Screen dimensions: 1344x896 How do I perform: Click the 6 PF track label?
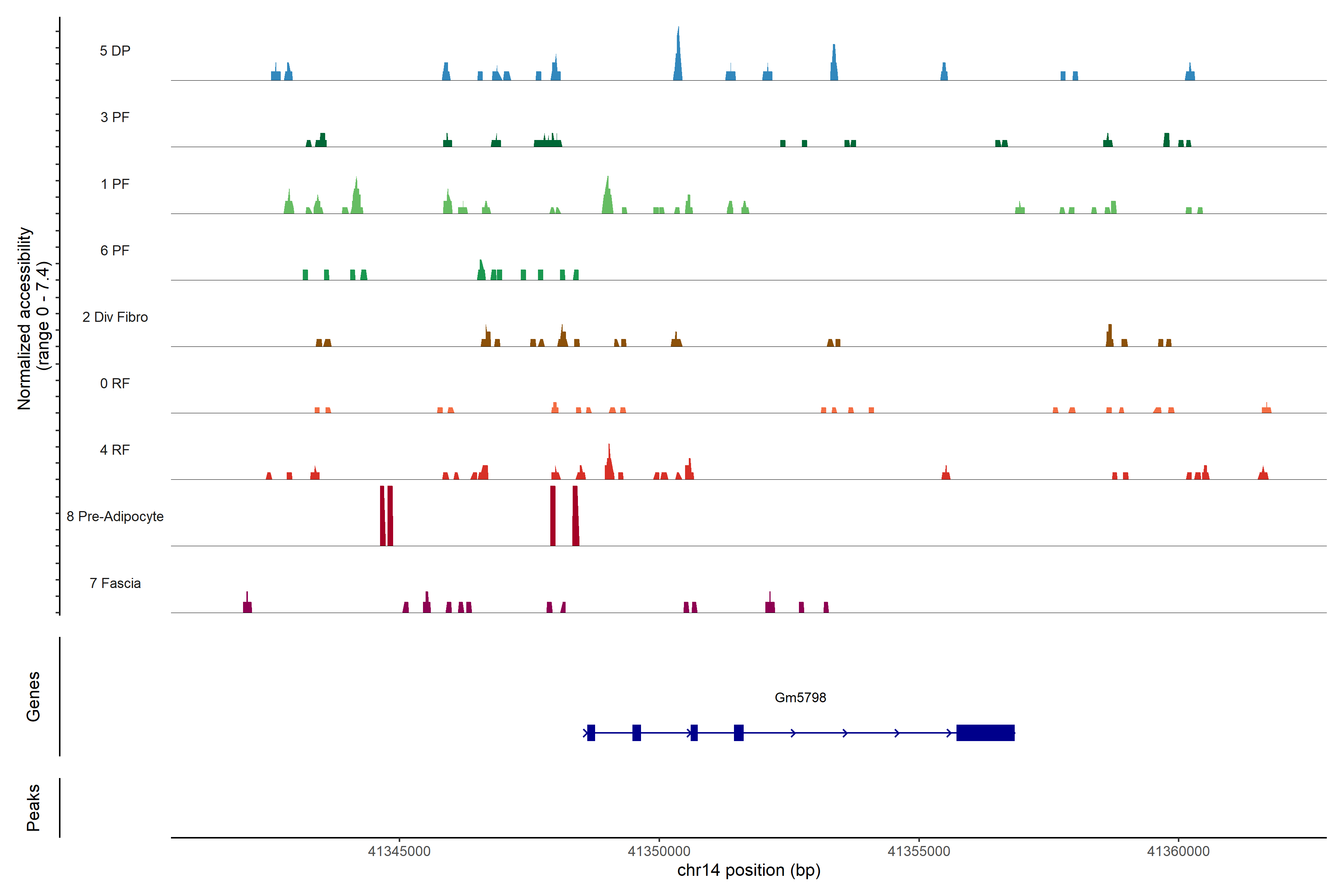pos(115,250)
